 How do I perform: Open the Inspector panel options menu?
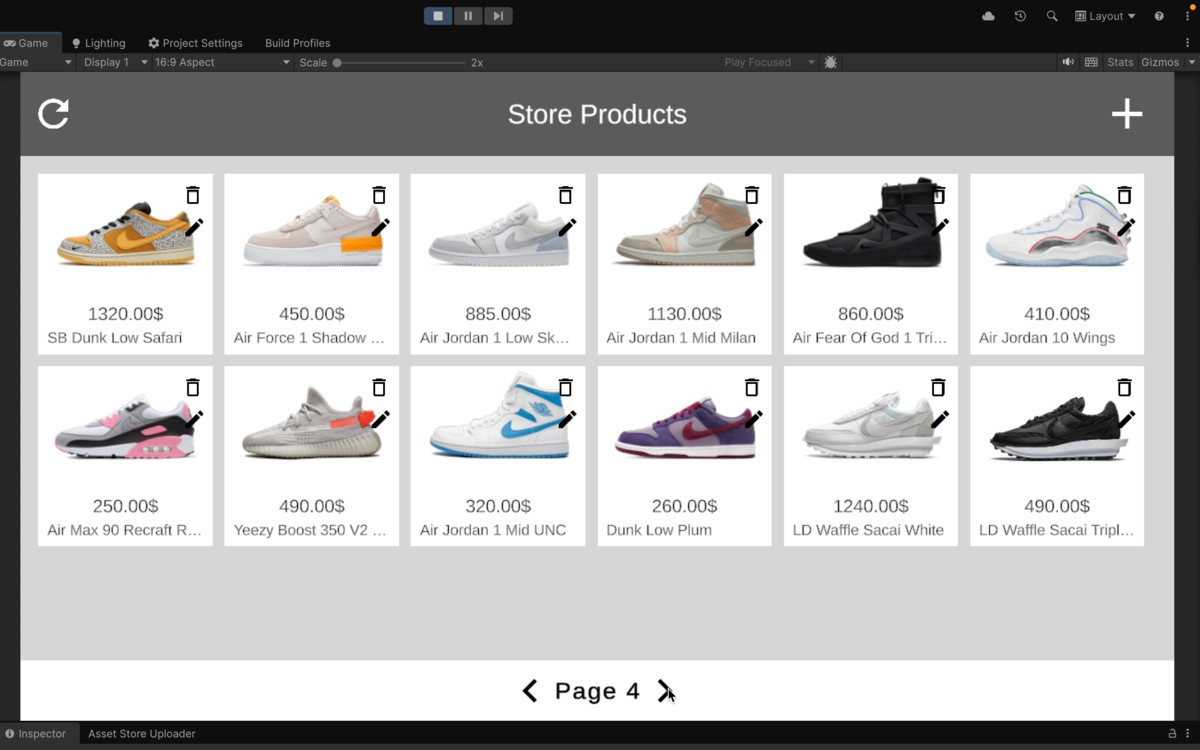pos(1189,734)
